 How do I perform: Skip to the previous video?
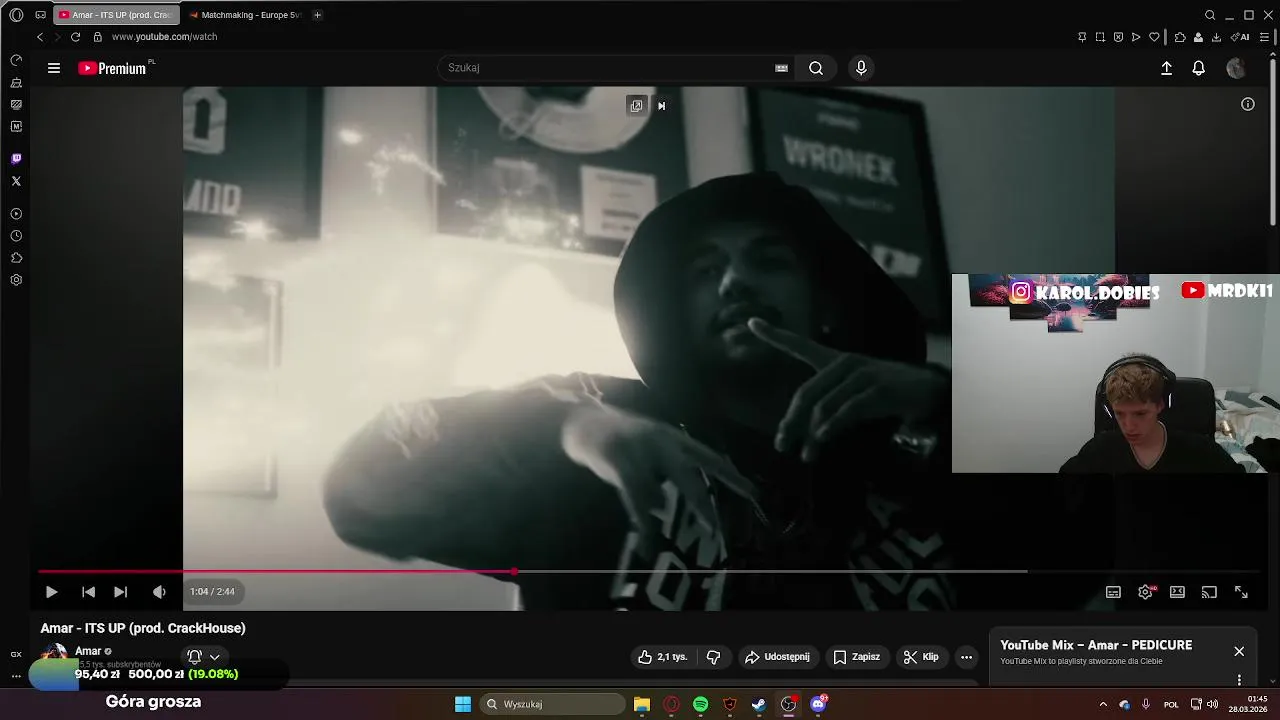click(88, 592)
